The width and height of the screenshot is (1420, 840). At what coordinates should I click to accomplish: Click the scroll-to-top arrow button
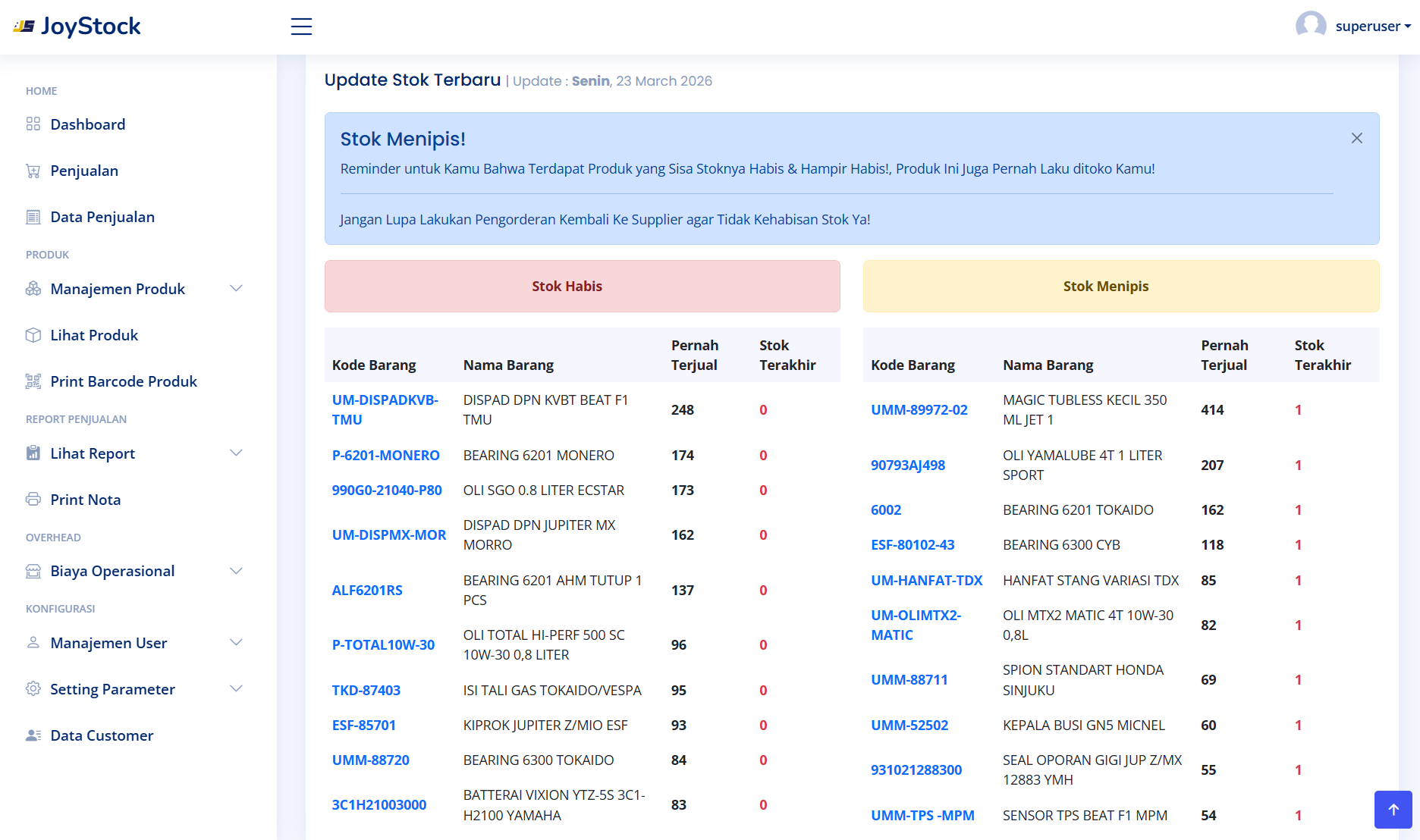tap(1393, 810)
